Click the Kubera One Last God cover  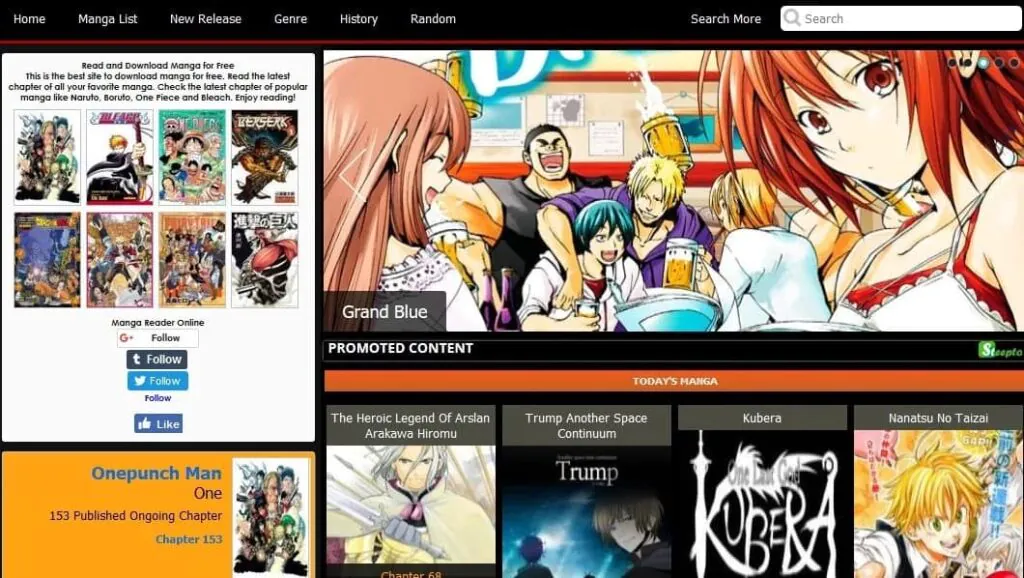(x=762, y=504)
